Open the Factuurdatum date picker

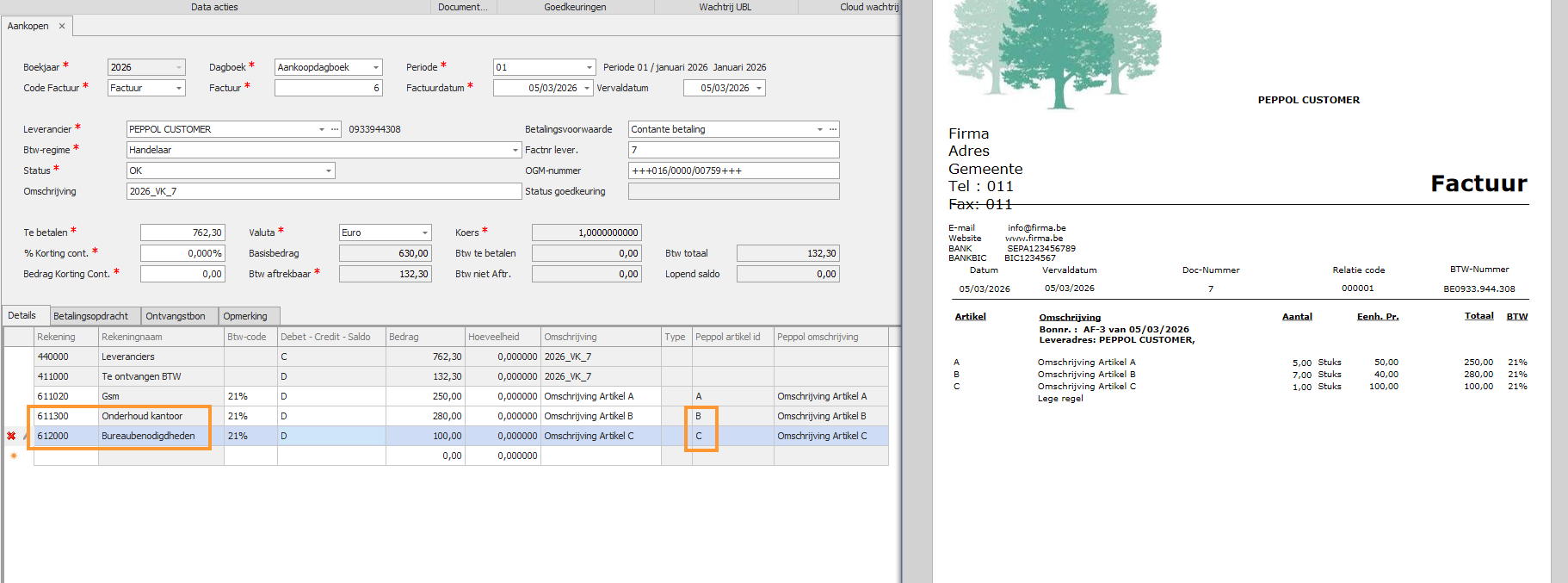[587, 88]
